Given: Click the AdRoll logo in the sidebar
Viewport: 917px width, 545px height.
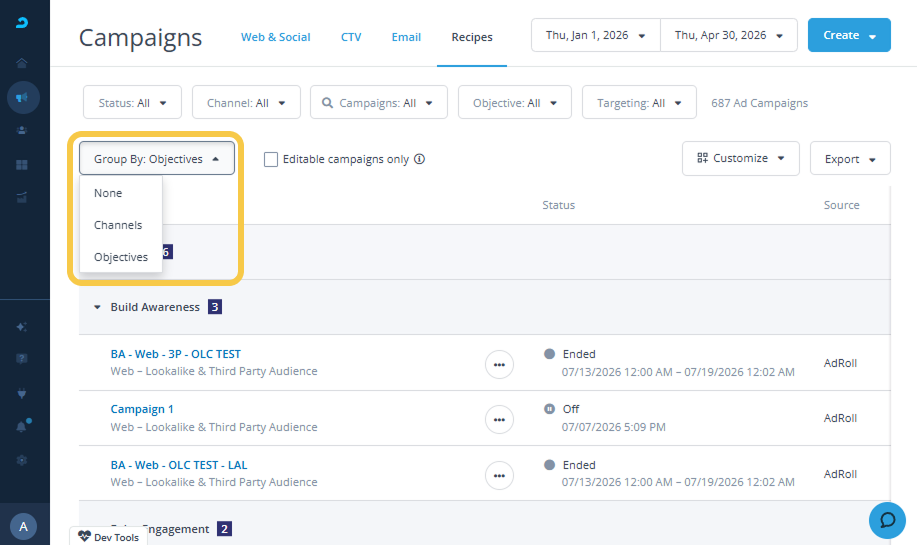Looking at the screenshot, I should (x=22, y=22).
